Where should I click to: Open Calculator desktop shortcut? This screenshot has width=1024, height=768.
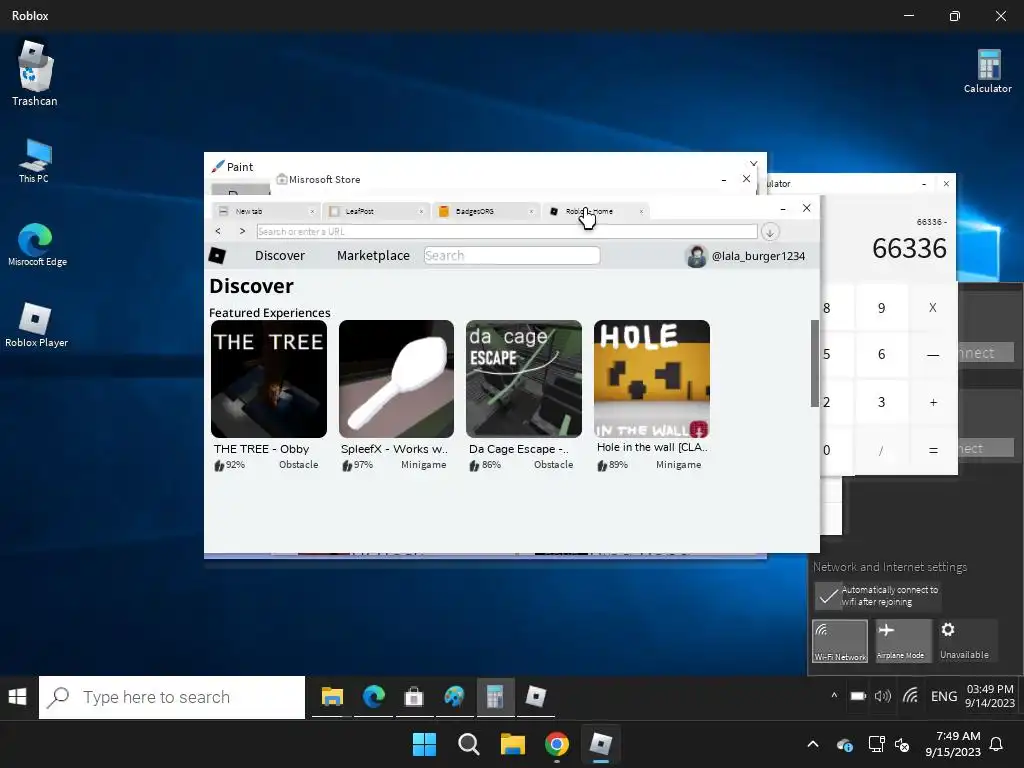(x=987, y=71)
